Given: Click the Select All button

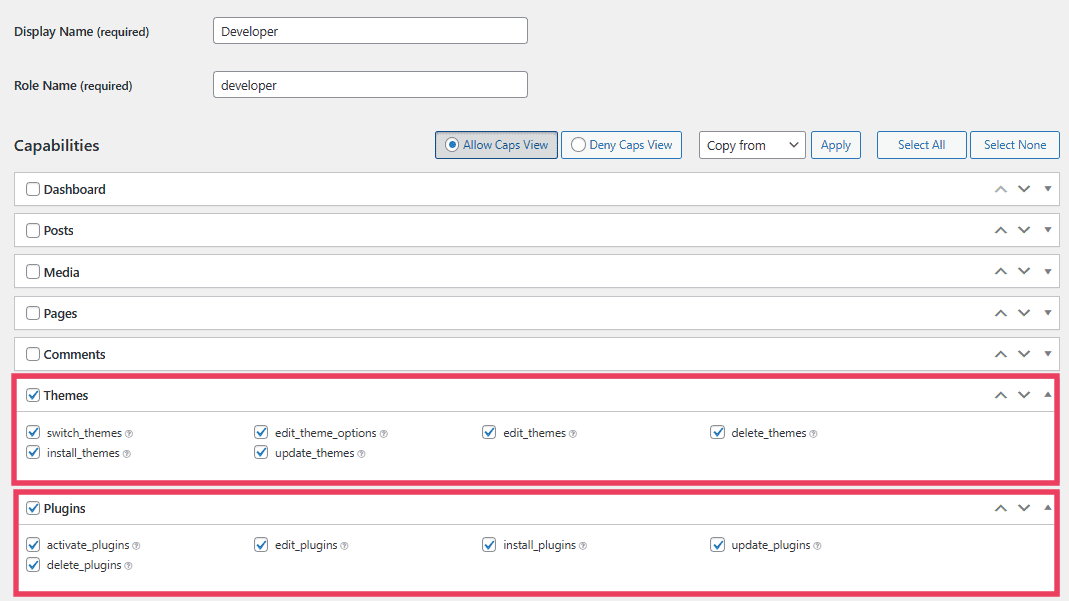Looking at the screenshot, I should coord(921,144).
